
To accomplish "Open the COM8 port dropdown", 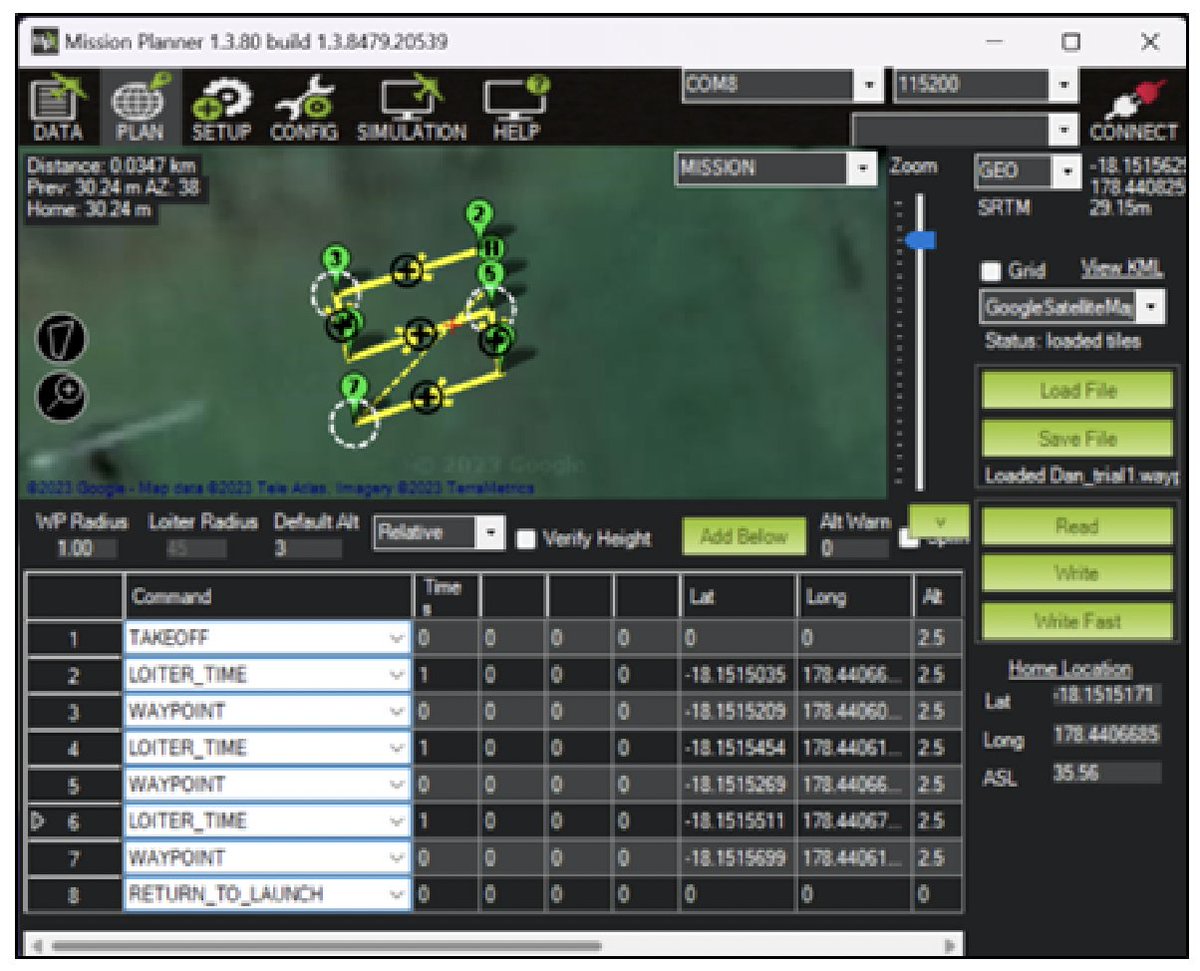I will [868, 87].
